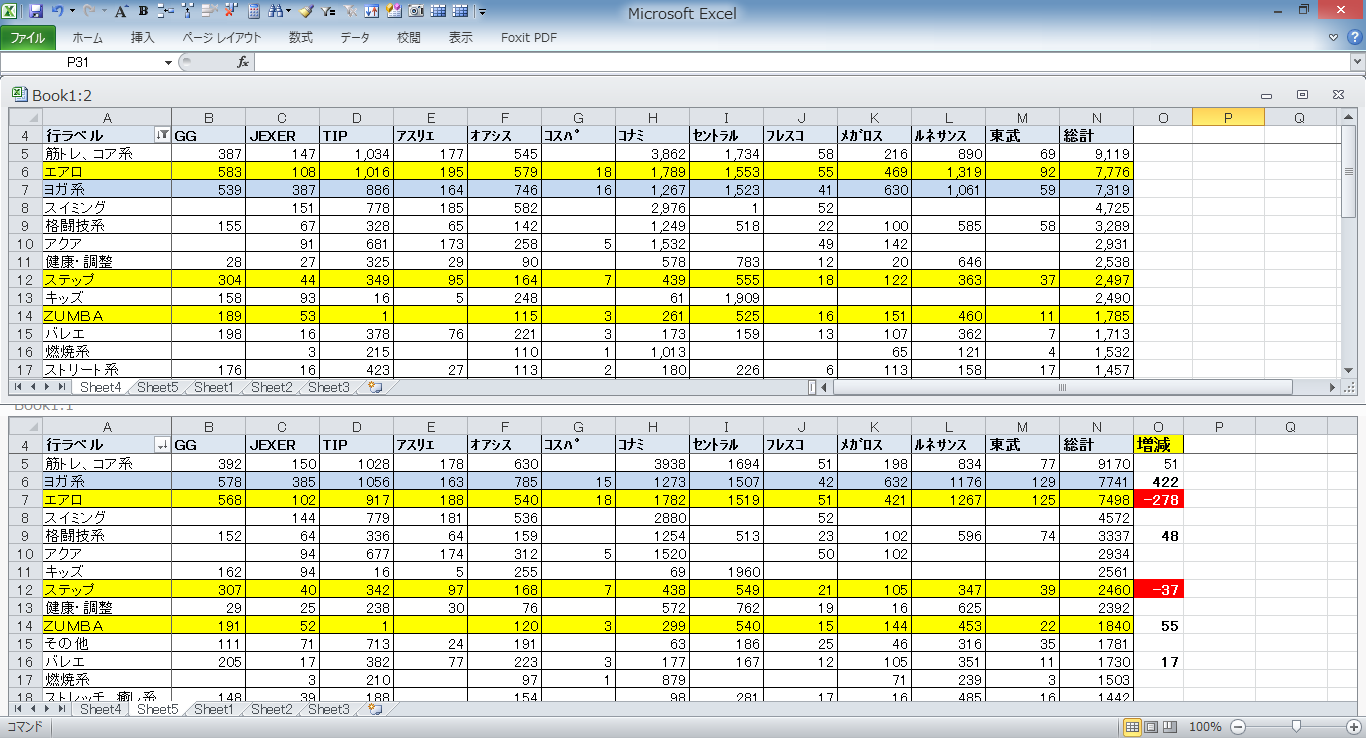
Task: Click the filter funnel icon in the toolbar
Action: (329, 12)
